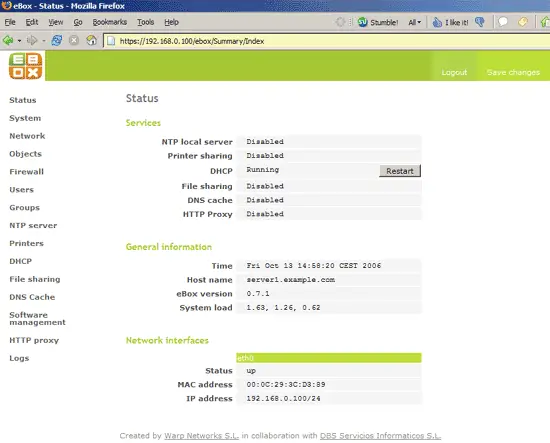Click the General information section heading

point(169,247)
